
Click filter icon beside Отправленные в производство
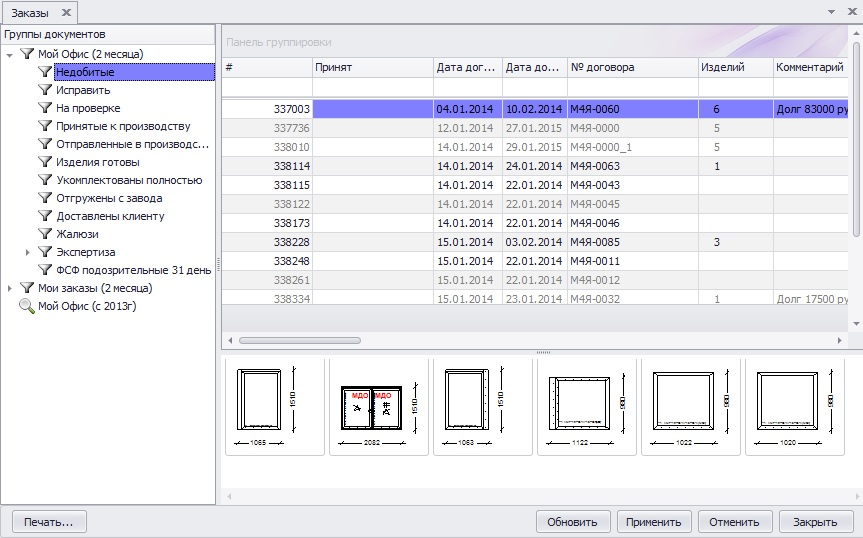pos(45,144)
